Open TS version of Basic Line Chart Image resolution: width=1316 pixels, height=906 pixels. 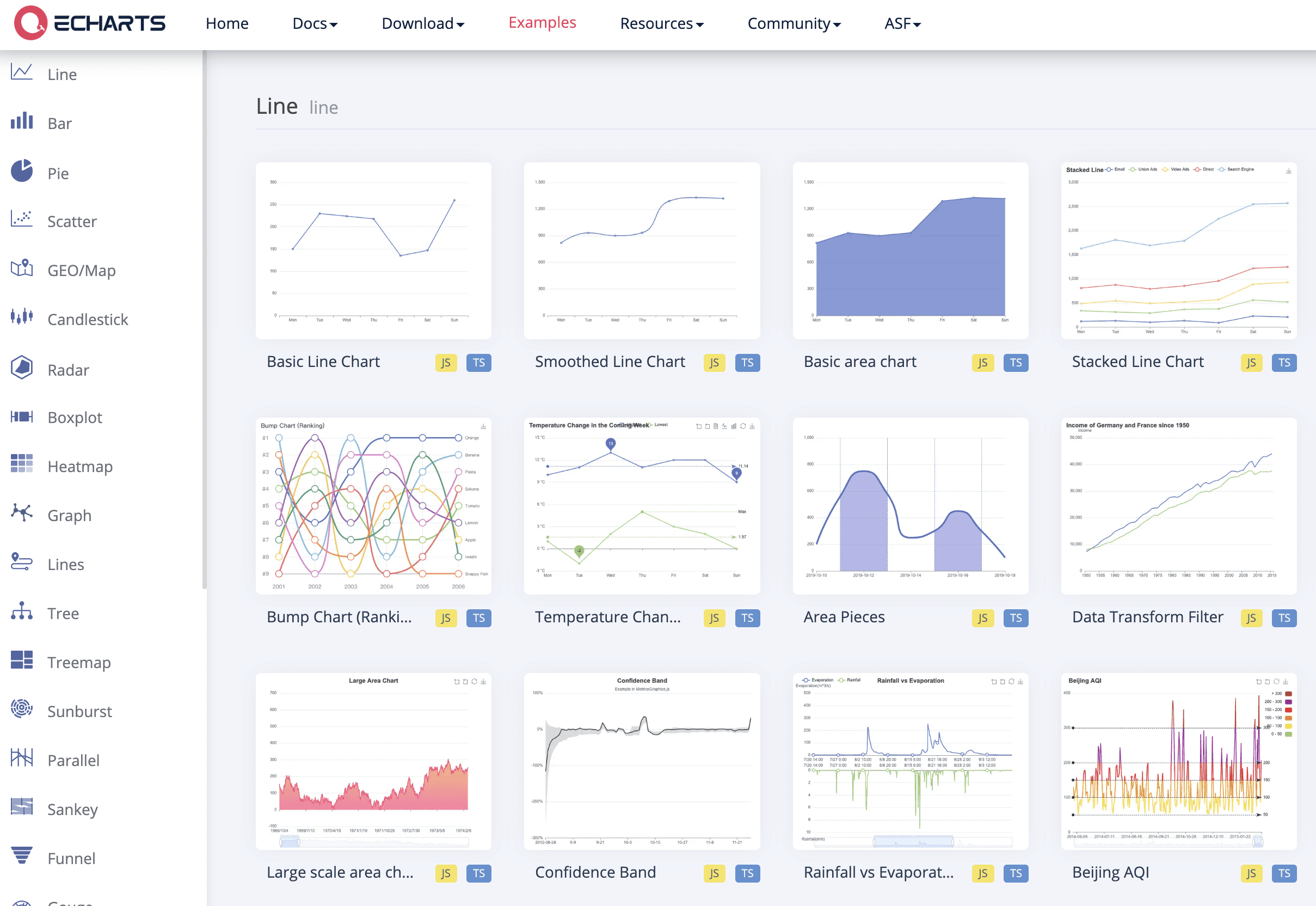click(478, 363)
